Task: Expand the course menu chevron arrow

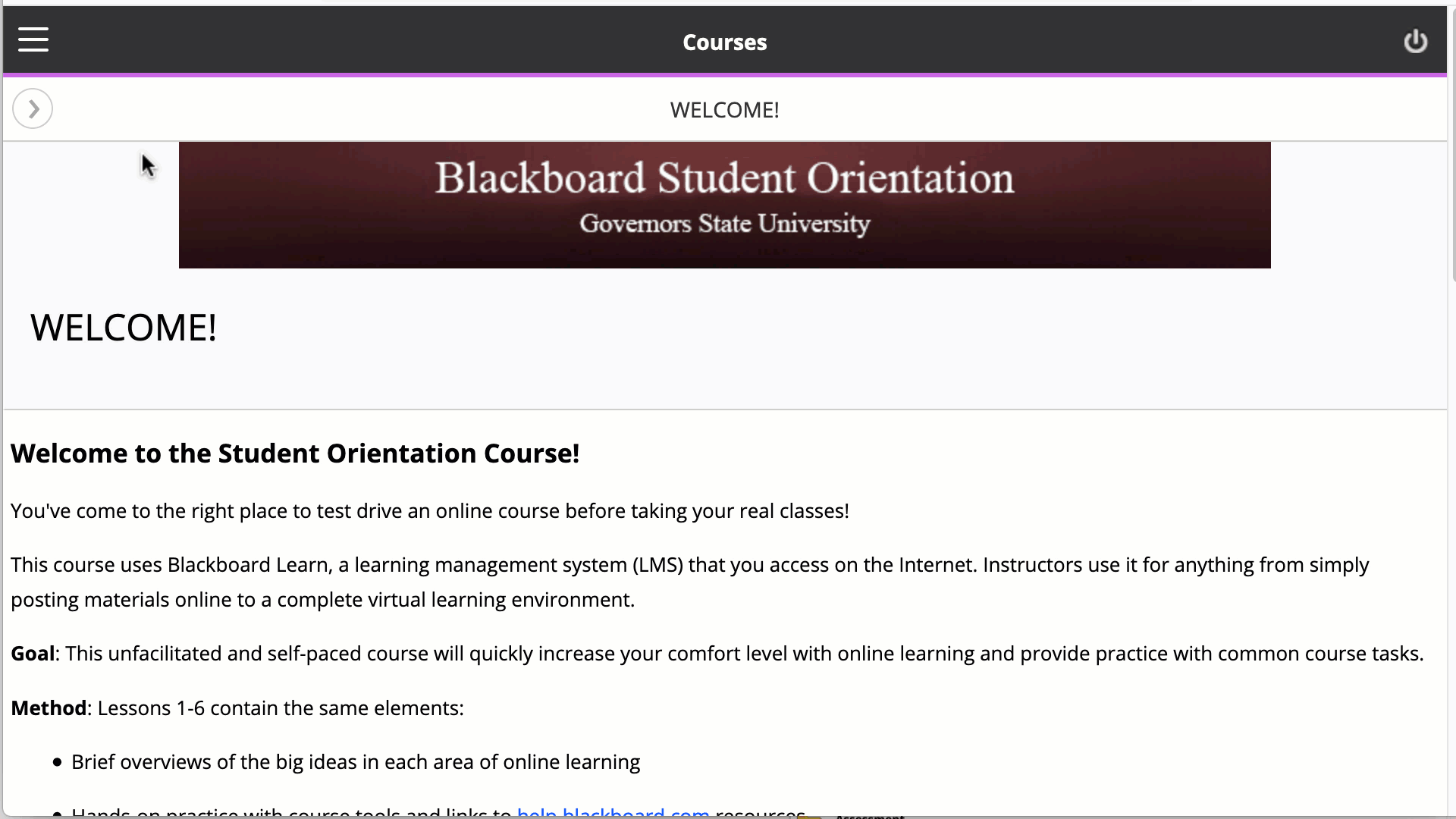Action: [x=33, y=109]
